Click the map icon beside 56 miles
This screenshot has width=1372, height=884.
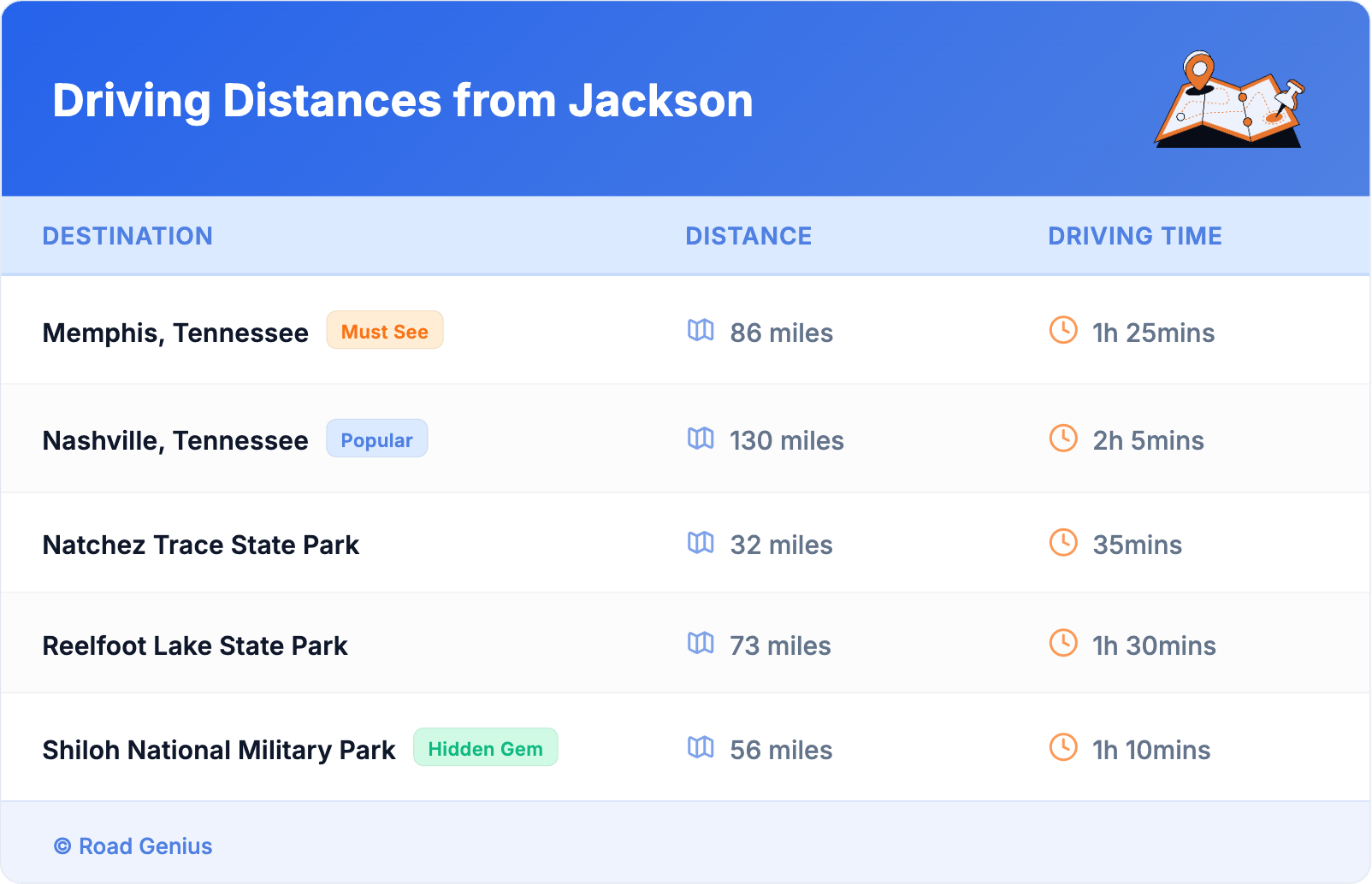pyautogui.click(x=701, y=747)
